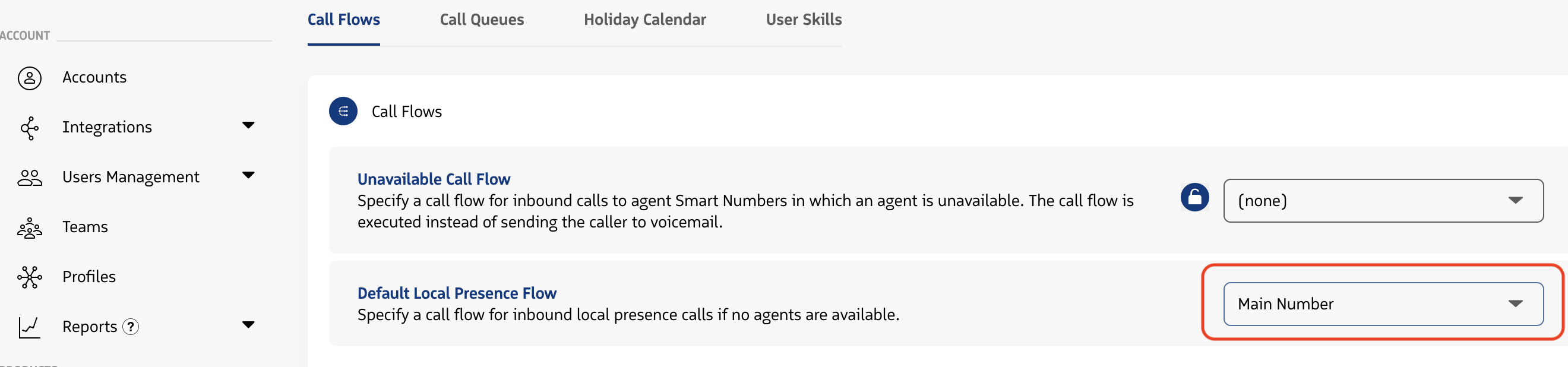This screenshot has height=367, width=1568.
Task: Click the Unavailable Call Flow heading link
Action: (x=434, y=179)
